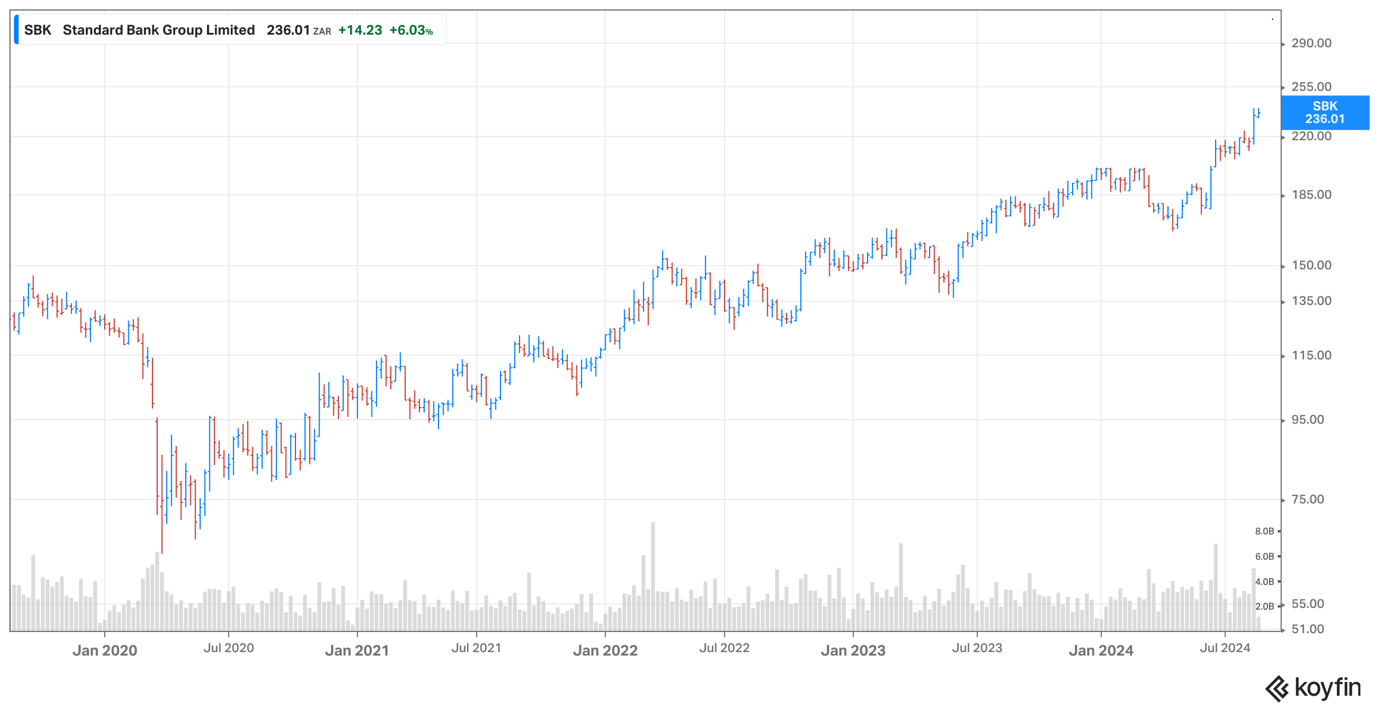Click the 135.00 price axis label

[1311, 301]
